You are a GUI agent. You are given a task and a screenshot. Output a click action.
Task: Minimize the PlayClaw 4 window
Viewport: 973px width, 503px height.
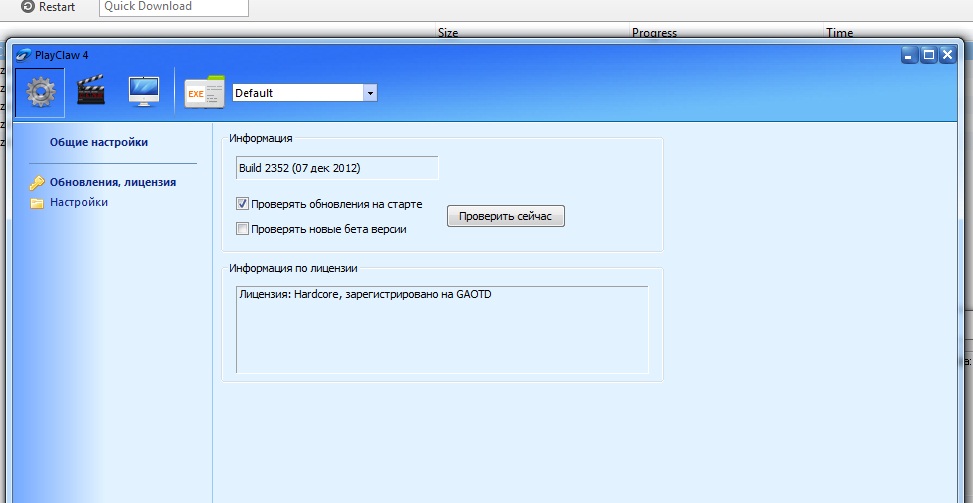tap(910, 55)
